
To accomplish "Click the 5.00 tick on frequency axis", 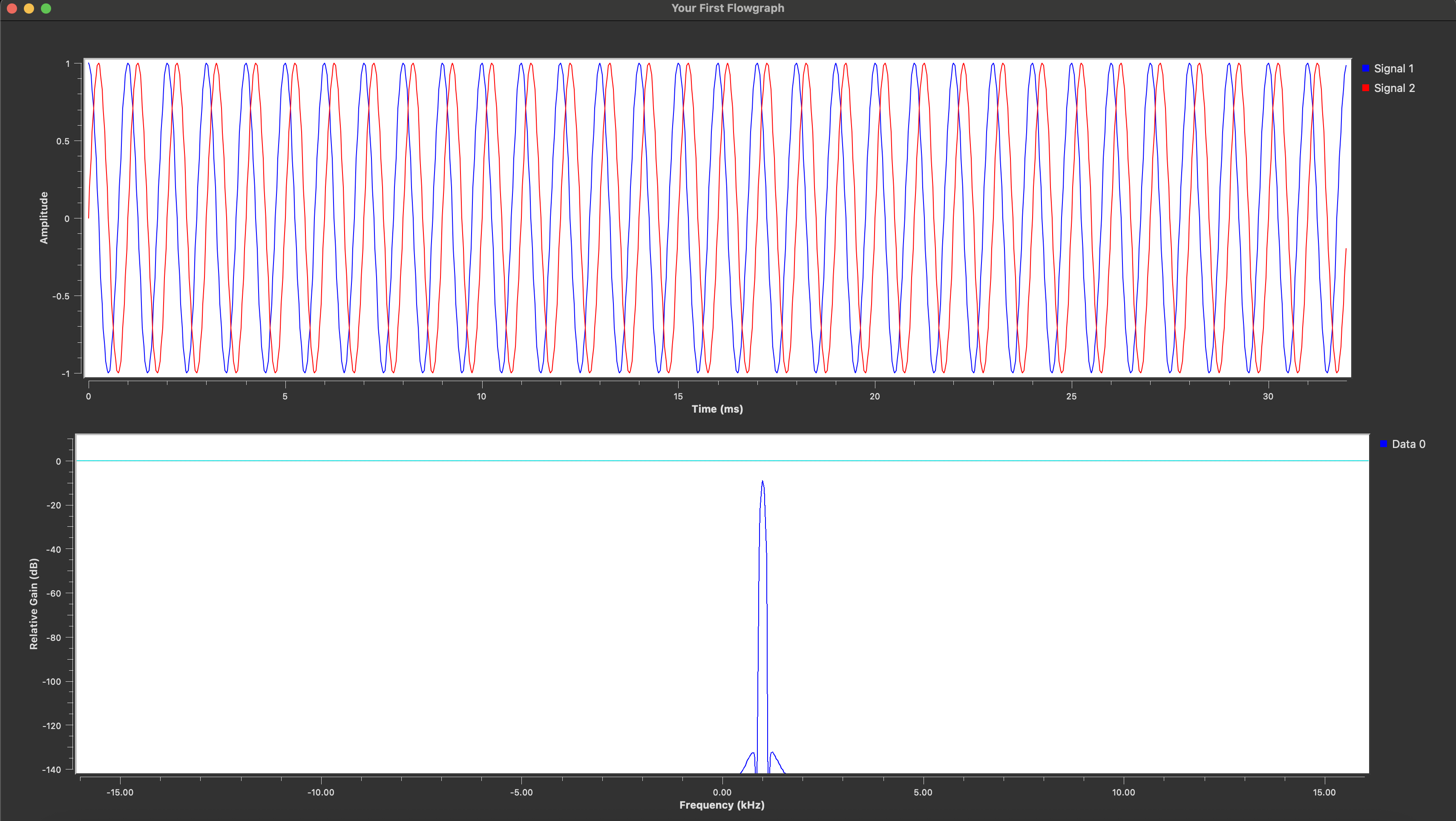I will pos(922,792).
